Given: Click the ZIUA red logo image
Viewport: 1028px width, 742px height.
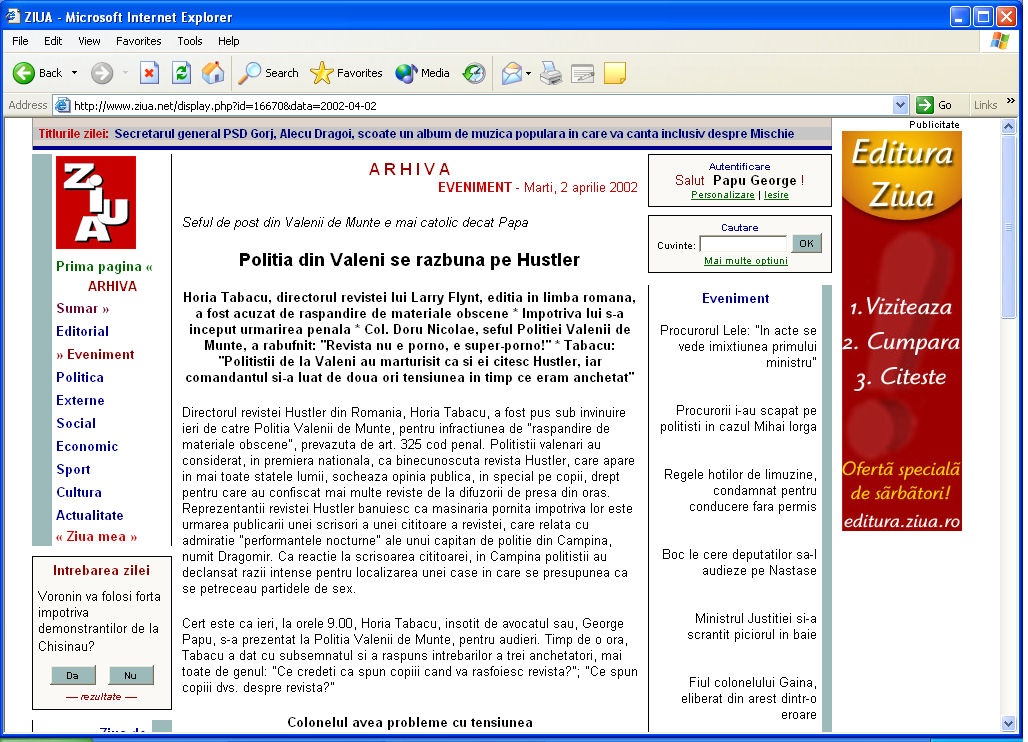Looking at the screenshot, I should pyautogui.click(x=96, y=202).
